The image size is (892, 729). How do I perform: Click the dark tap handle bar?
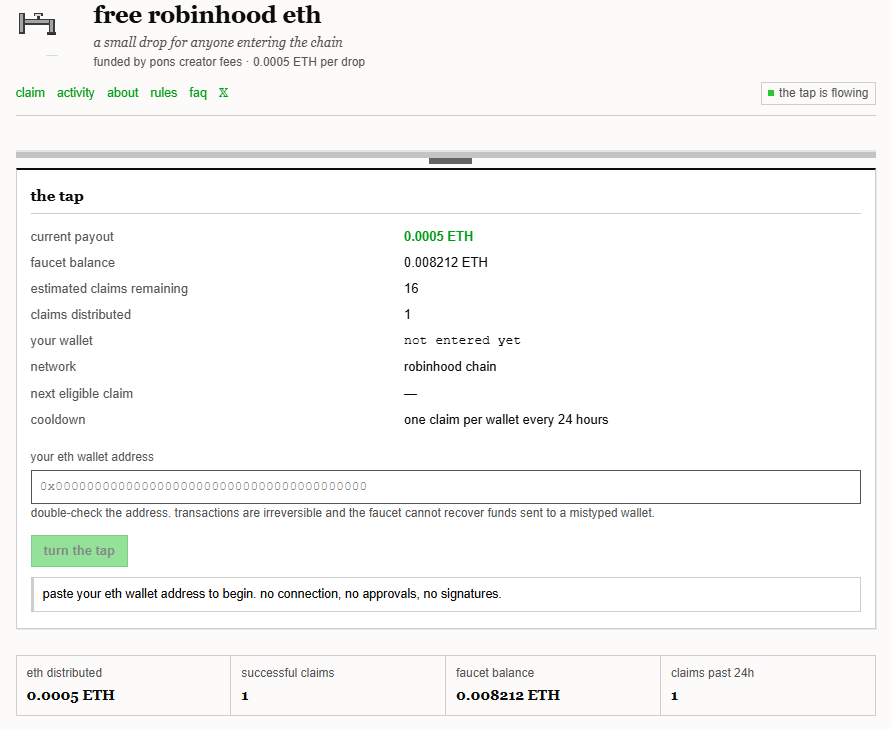click(x=450, y=161)
